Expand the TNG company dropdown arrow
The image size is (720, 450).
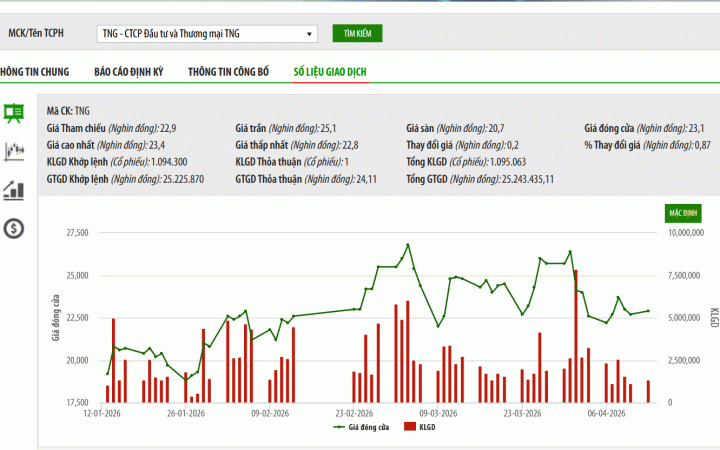(309, 34)
